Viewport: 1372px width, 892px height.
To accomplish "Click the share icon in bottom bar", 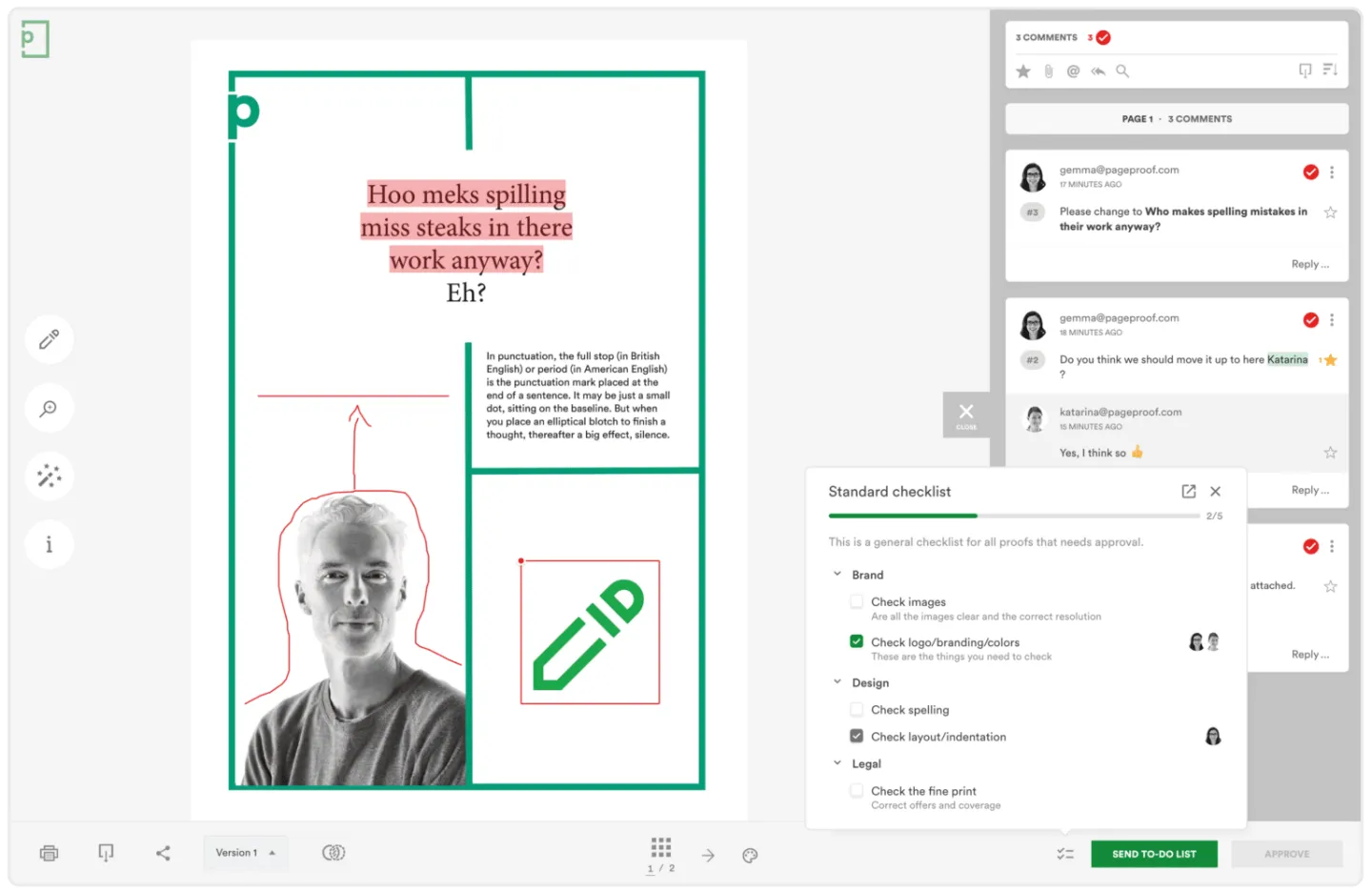I will 163,853.
